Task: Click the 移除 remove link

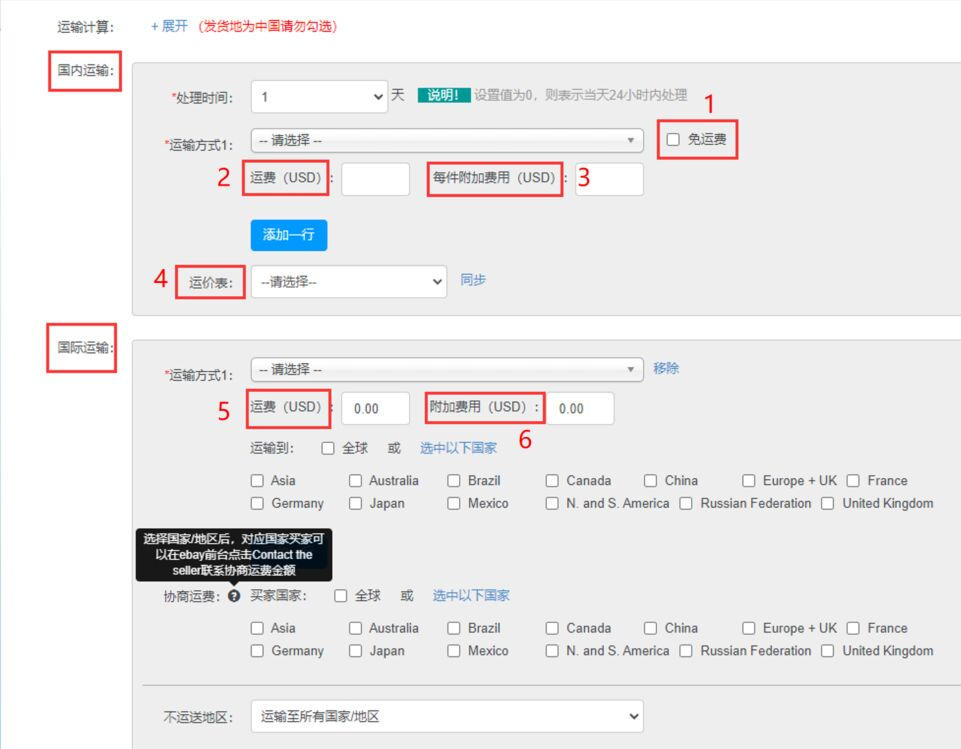Action: click(666, 368)
